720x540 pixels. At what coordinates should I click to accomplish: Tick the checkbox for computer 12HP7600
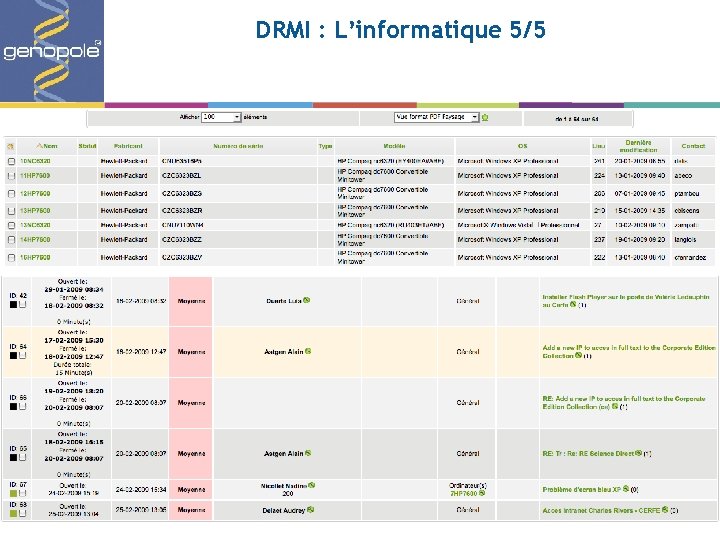click(x=11, y=194)
